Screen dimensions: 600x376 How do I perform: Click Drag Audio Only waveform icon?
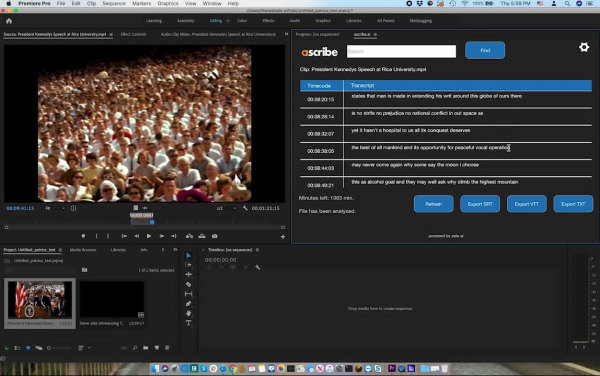[x=145, y=208]
